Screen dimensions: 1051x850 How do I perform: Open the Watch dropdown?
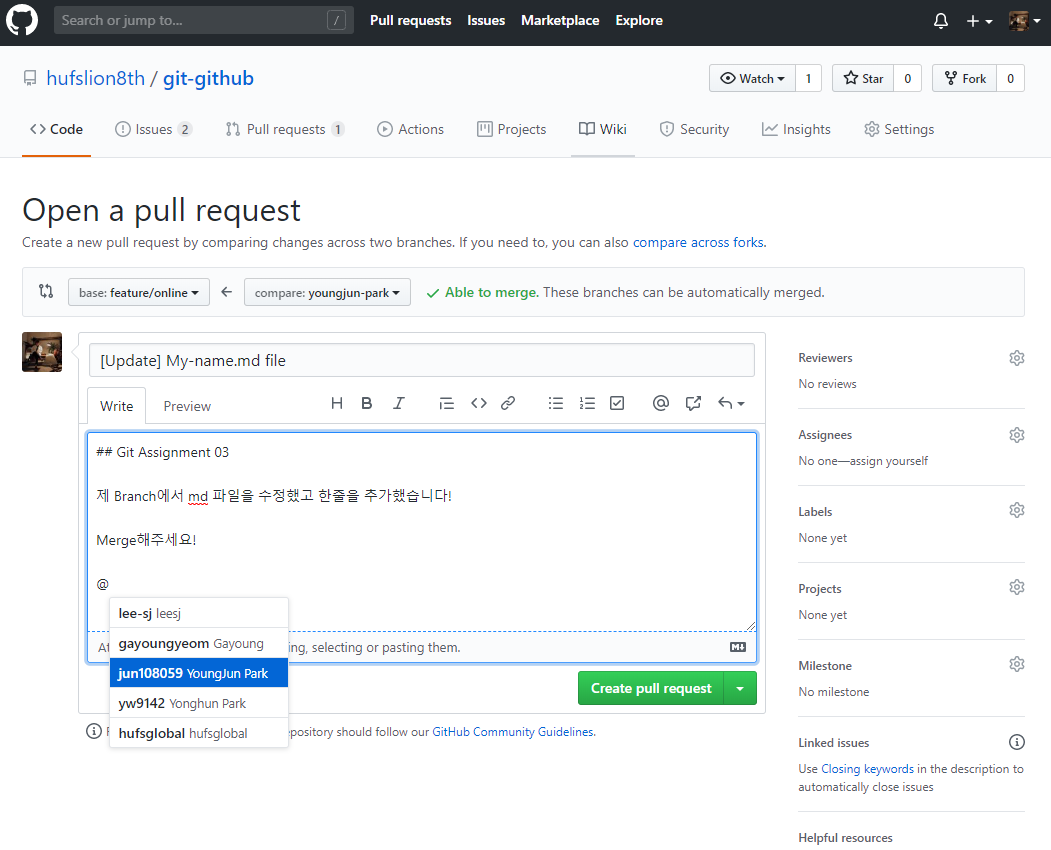[x=752, y=78]
